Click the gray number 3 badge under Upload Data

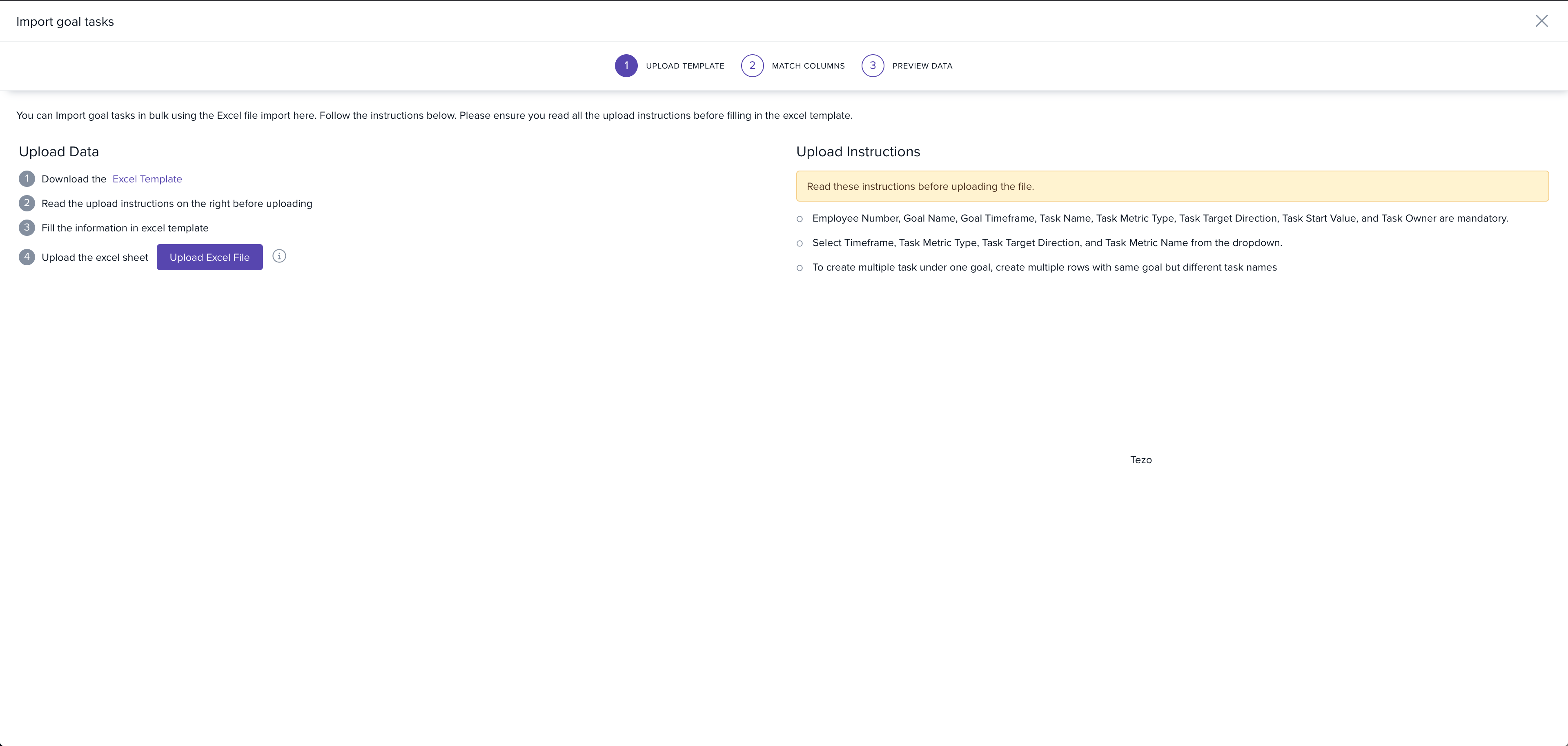coord(27,228)
